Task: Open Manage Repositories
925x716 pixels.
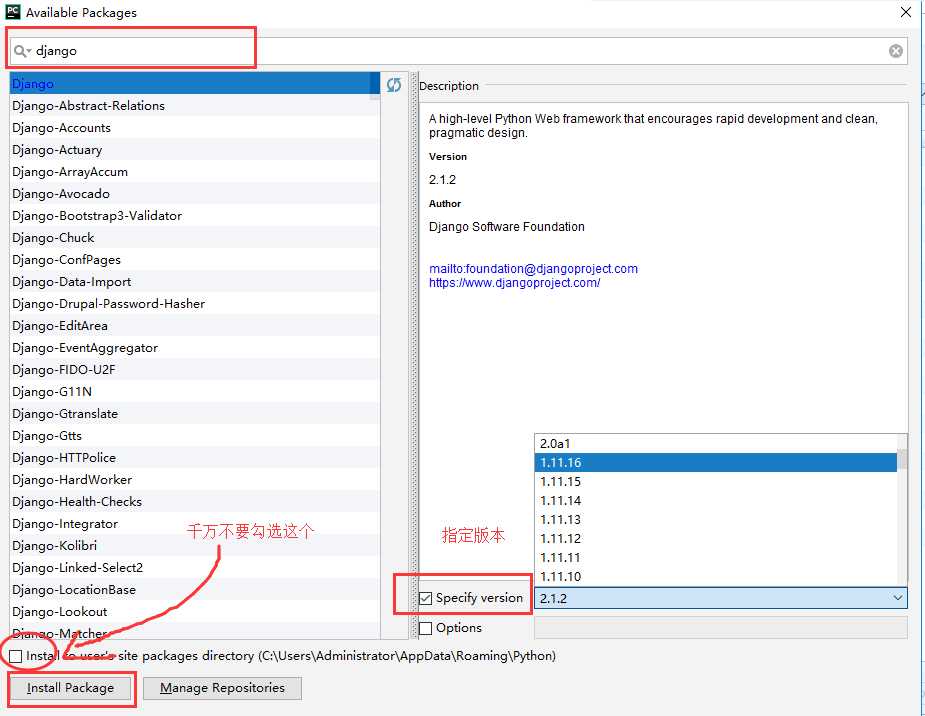Action: click(222, 688)
